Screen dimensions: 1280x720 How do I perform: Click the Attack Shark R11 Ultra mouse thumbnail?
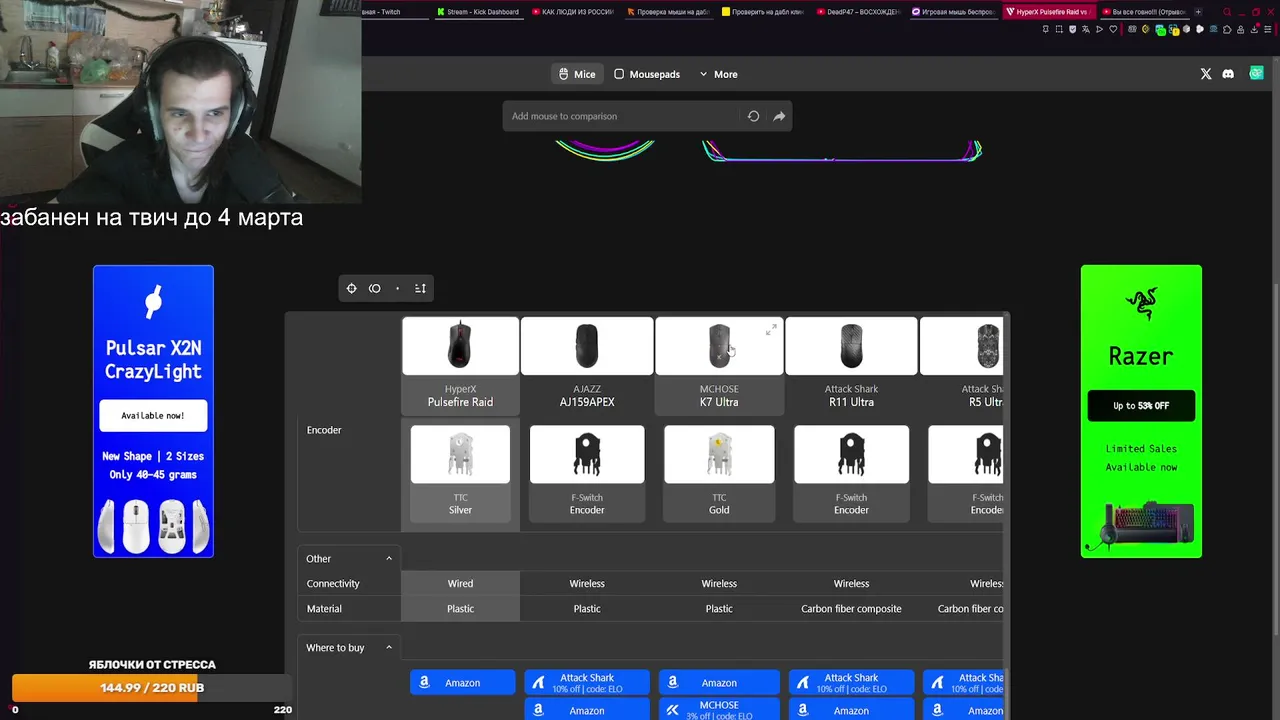[x=851, y=346]
